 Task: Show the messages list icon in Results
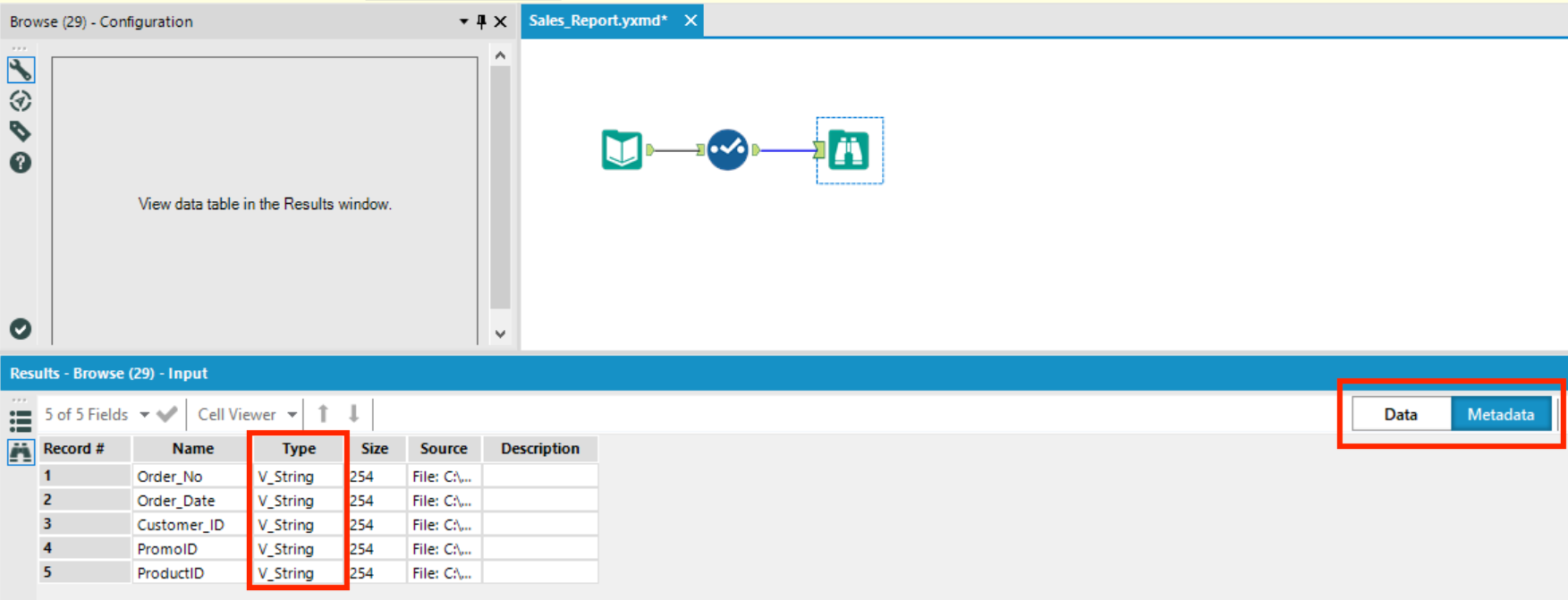click(x=21, y=419)
